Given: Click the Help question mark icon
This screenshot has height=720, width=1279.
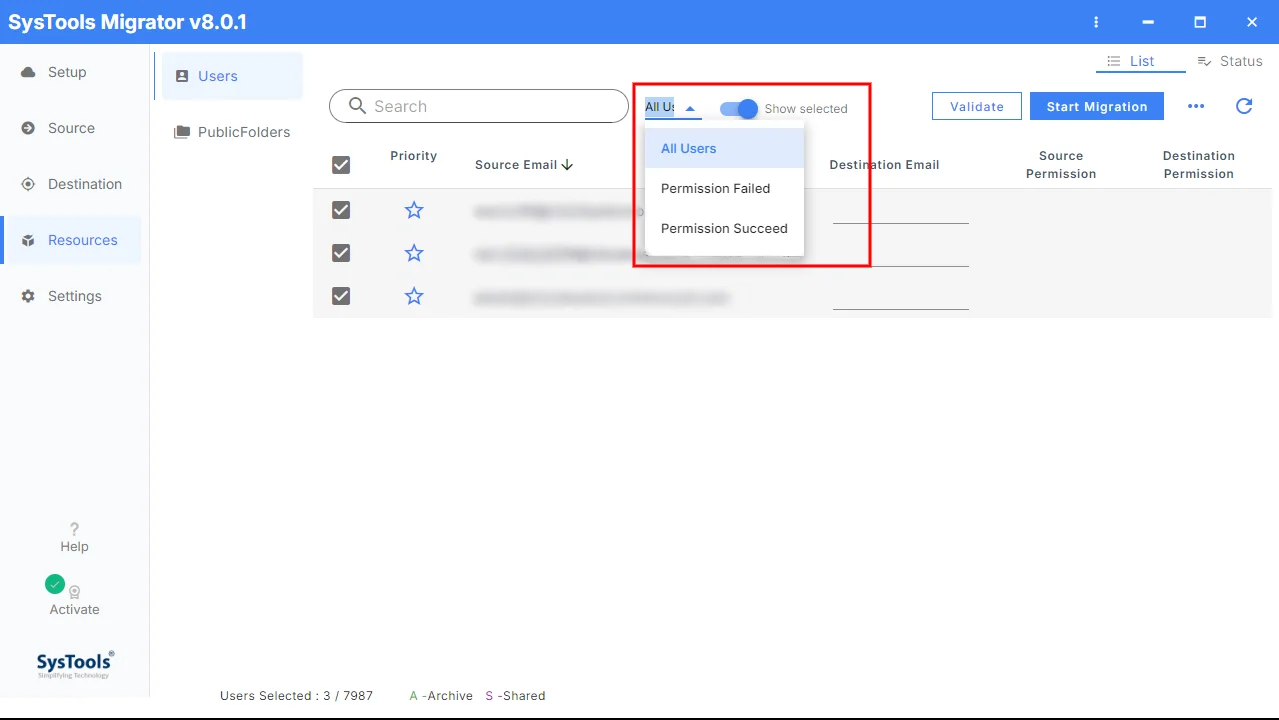Looking at the screenshot, I should [74, 529].
